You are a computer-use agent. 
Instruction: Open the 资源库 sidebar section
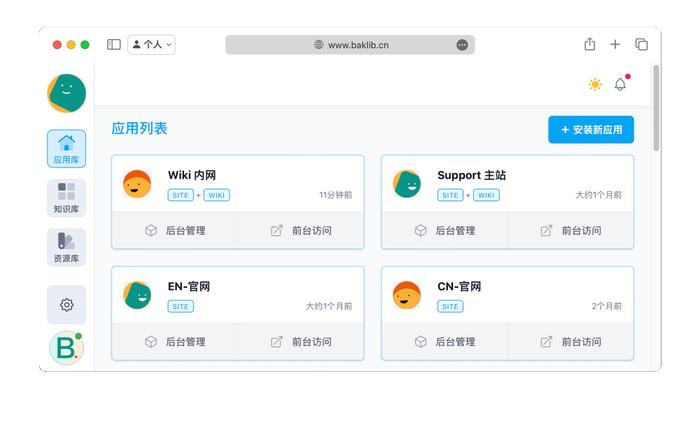[67, 247]
